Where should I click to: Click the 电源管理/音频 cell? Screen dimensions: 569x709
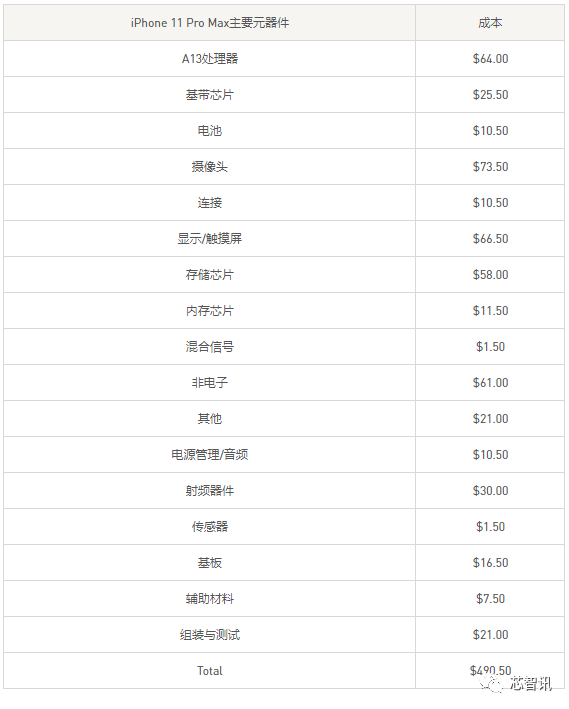209,454
